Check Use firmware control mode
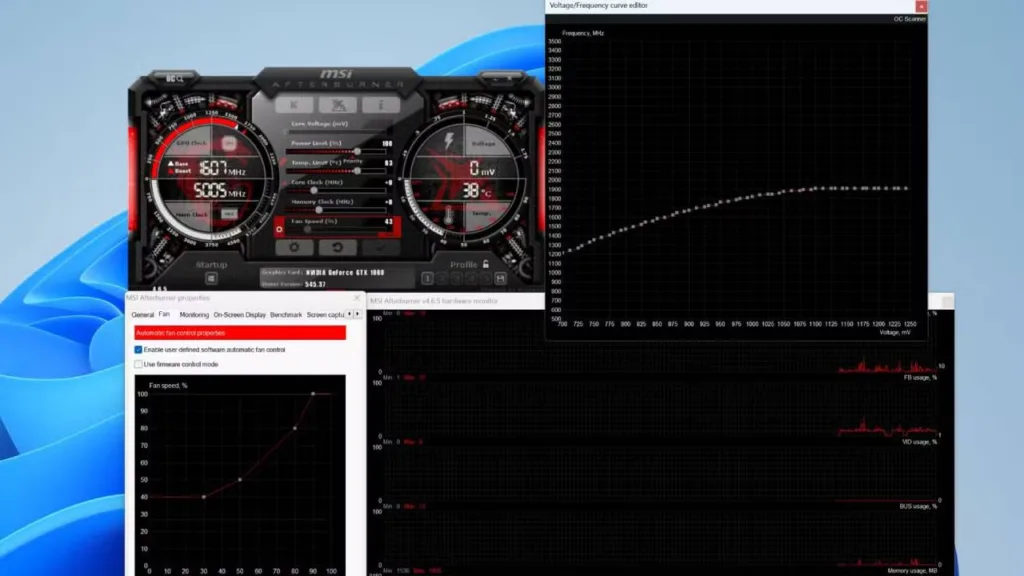Screen dimensions: 1024x576 pos(138,364)
